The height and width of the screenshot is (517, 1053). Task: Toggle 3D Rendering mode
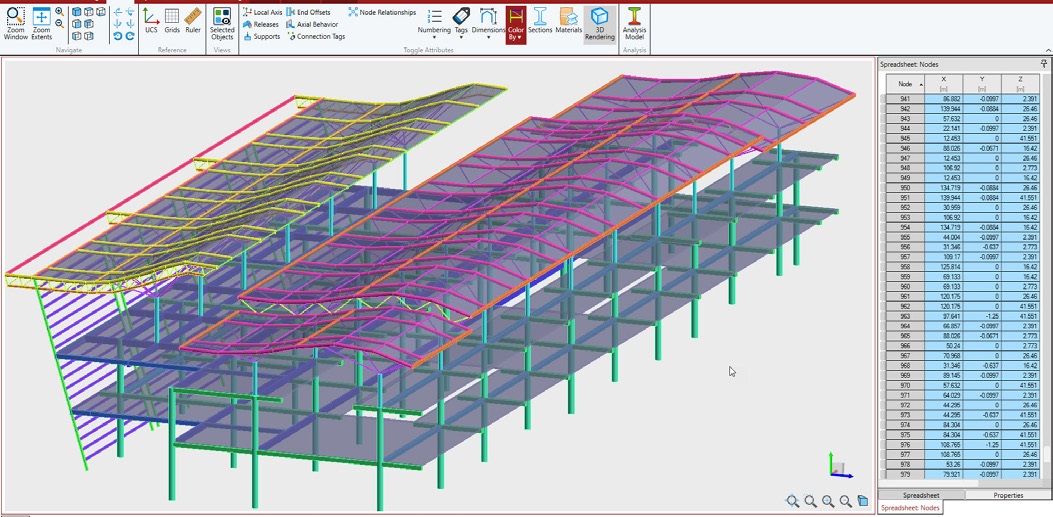click(x=599, y=22)
